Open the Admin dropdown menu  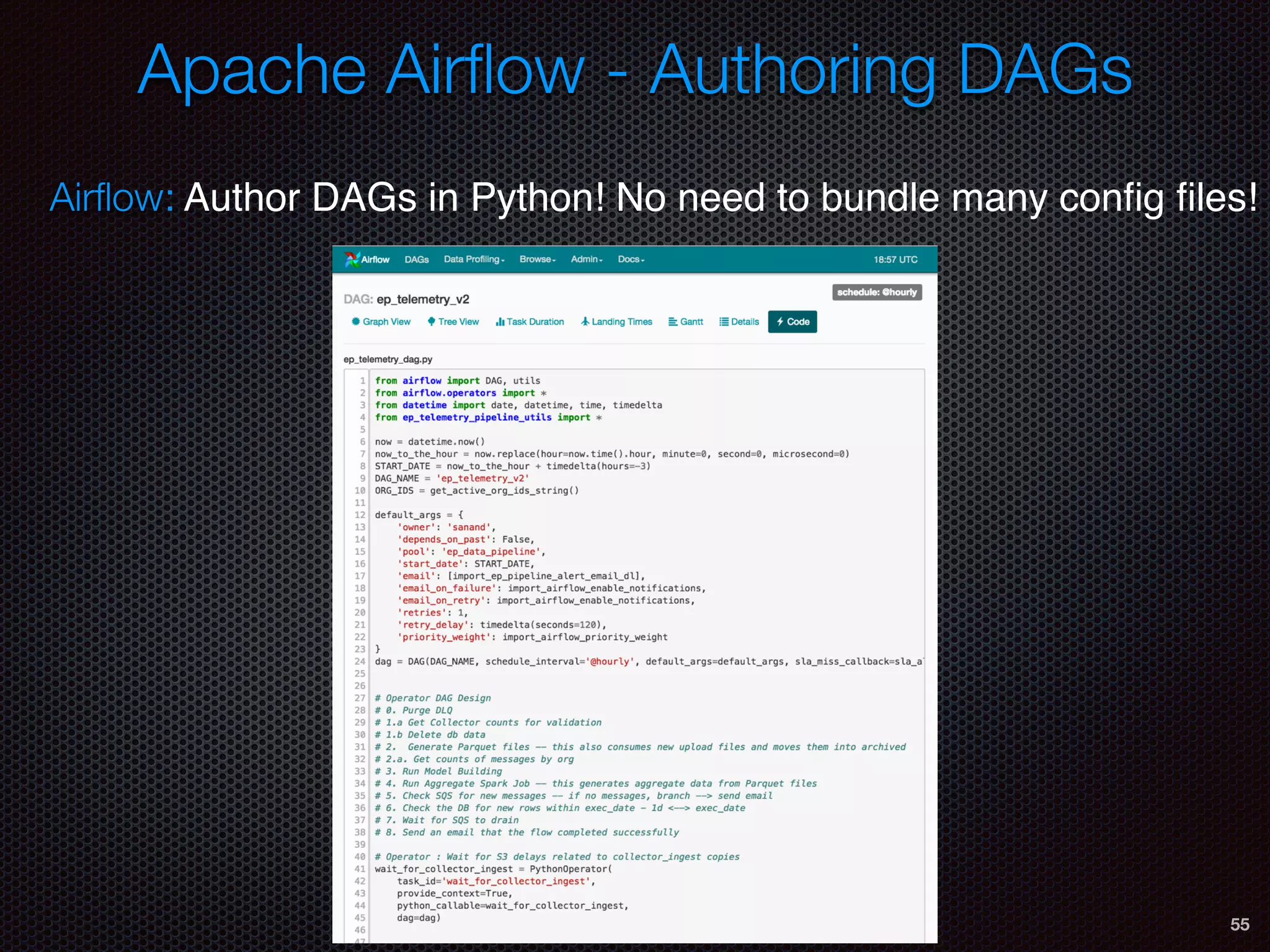click(587, 260)
